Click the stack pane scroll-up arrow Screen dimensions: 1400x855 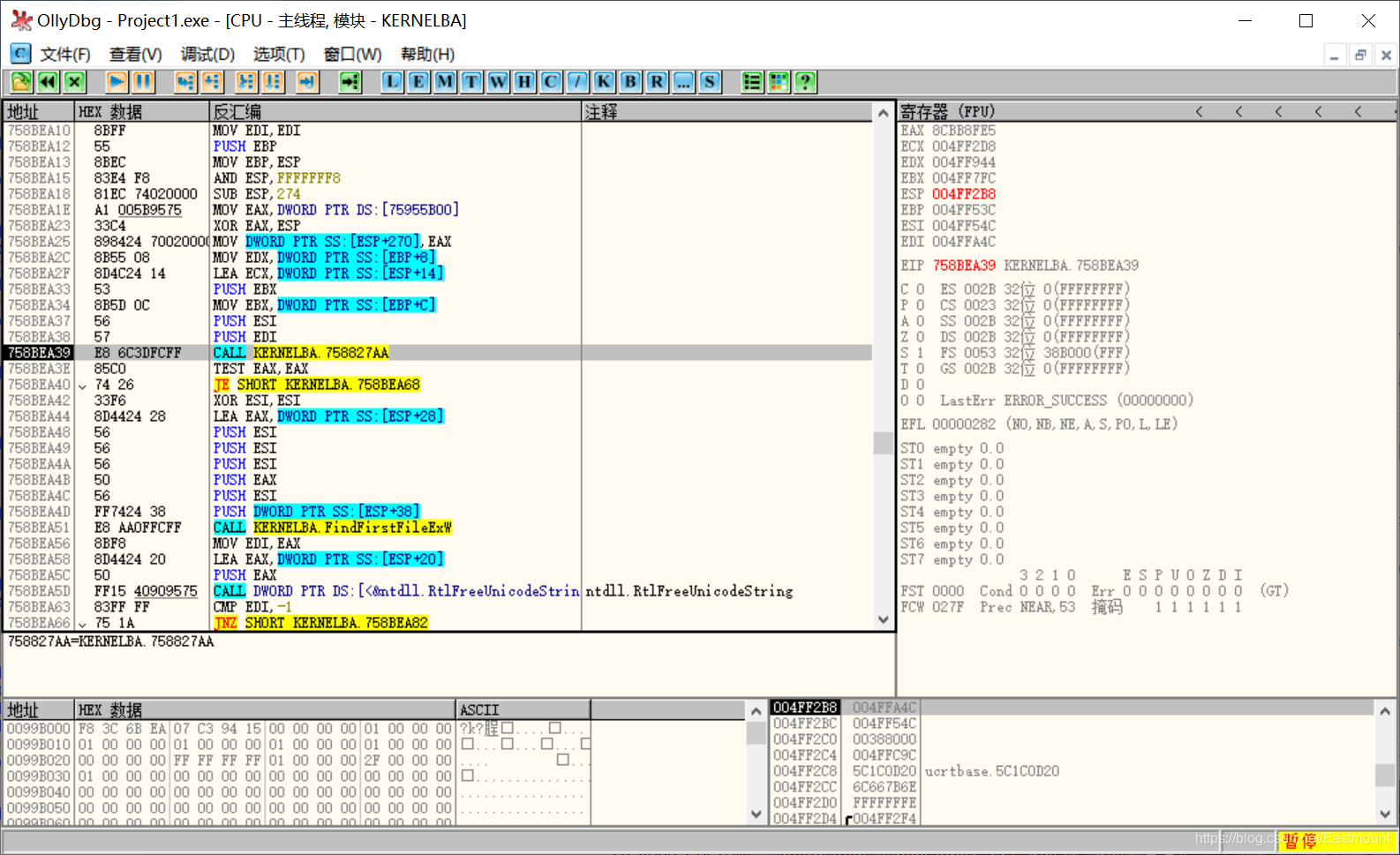coord(1385,710)
